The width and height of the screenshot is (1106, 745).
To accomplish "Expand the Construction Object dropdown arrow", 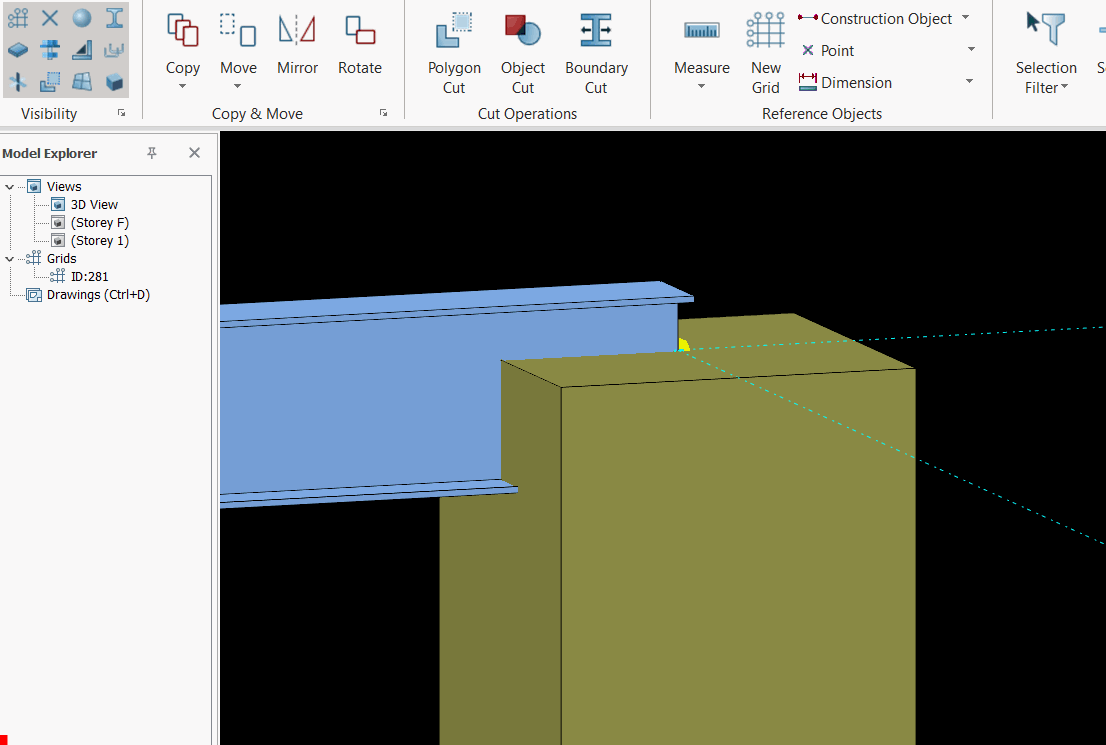I will 965,18.
